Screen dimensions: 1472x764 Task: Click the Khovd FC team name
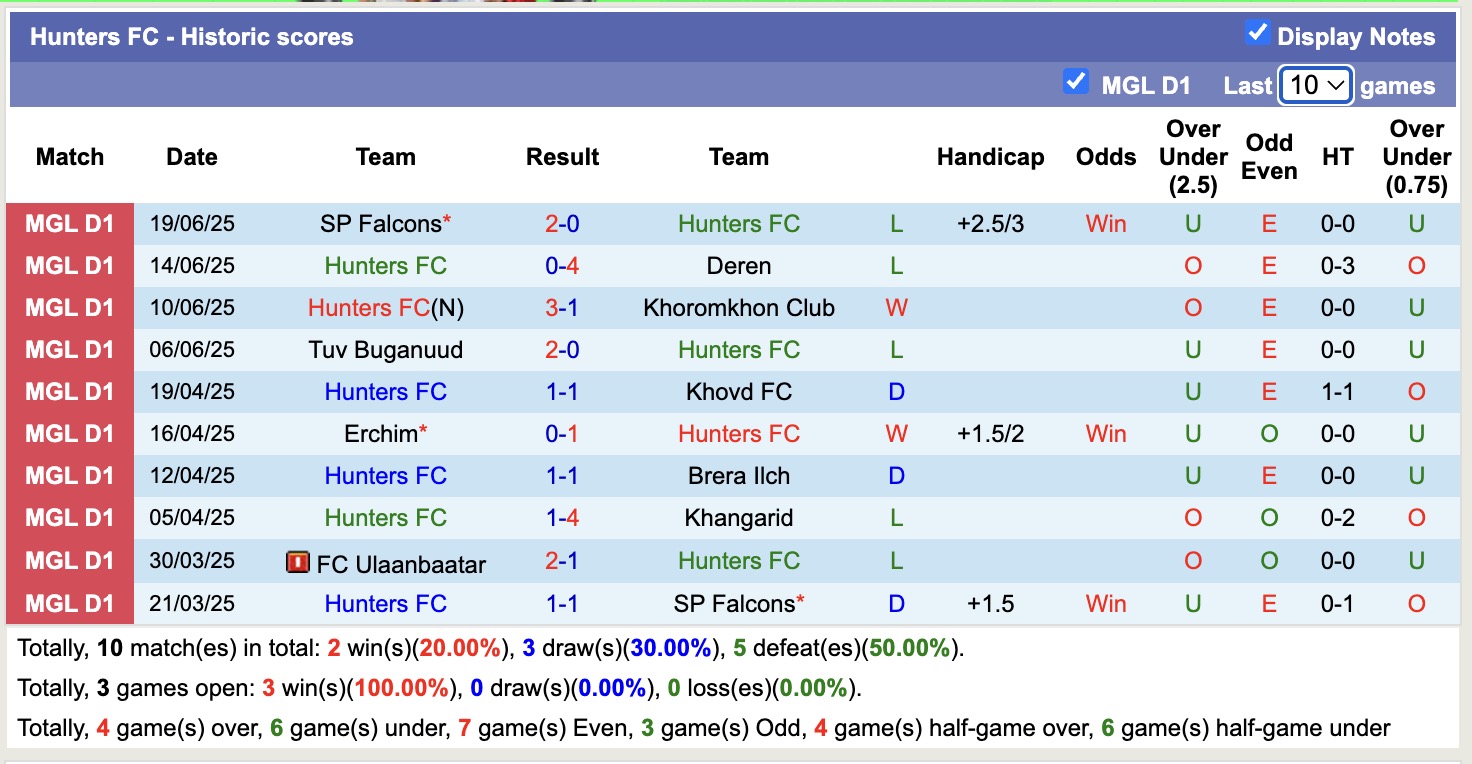(x=739, y=392)
